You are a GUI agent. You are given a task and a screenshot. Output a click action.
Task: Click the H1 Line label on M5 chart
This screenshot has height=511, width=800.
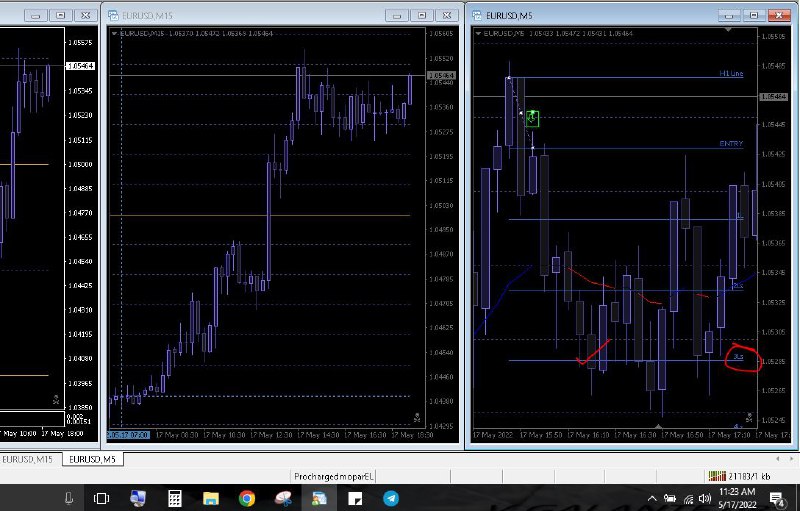point(731,73)
